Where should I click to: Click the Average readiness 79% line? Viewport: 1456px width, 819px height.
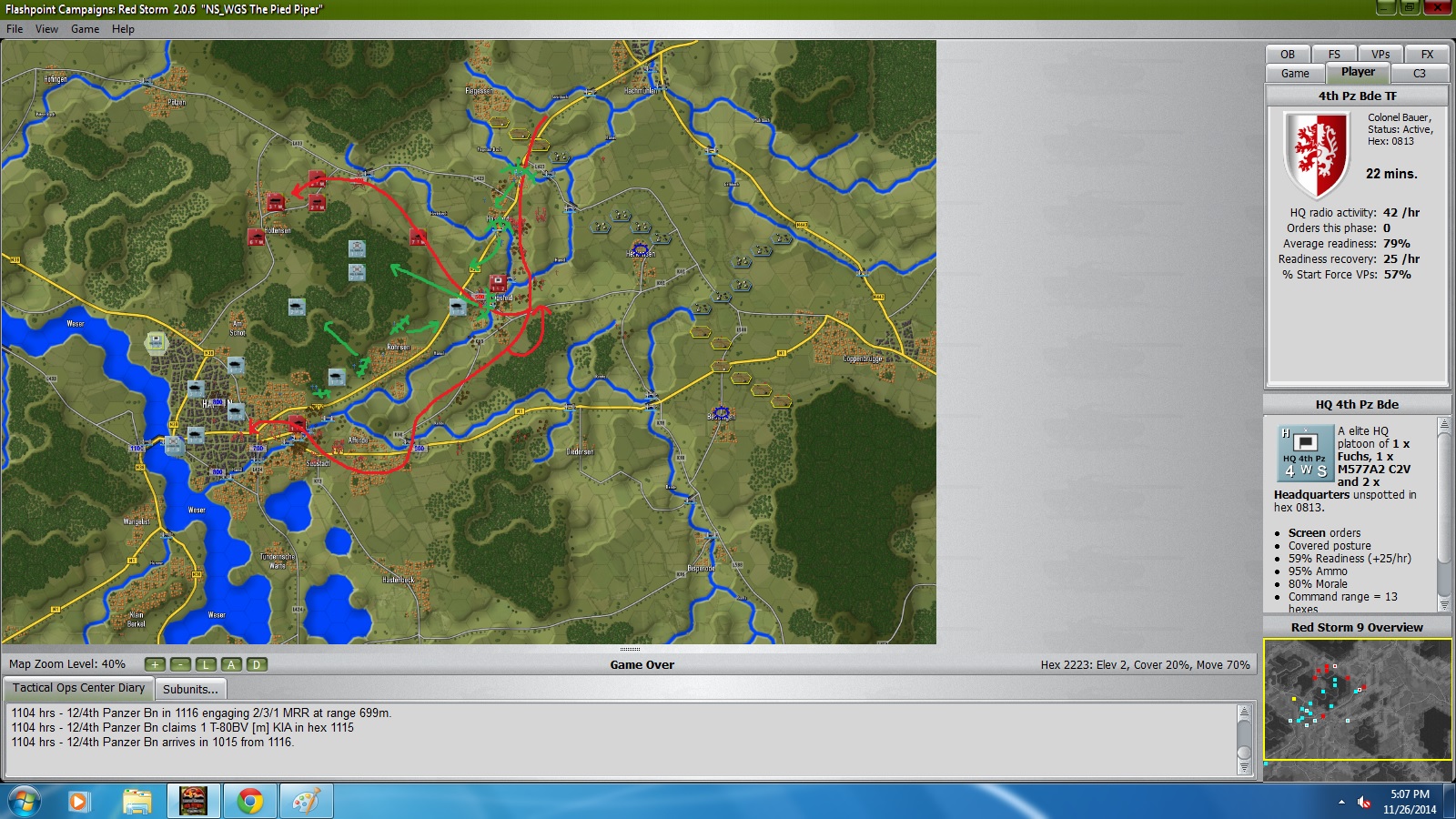(x=1348, y=243)
